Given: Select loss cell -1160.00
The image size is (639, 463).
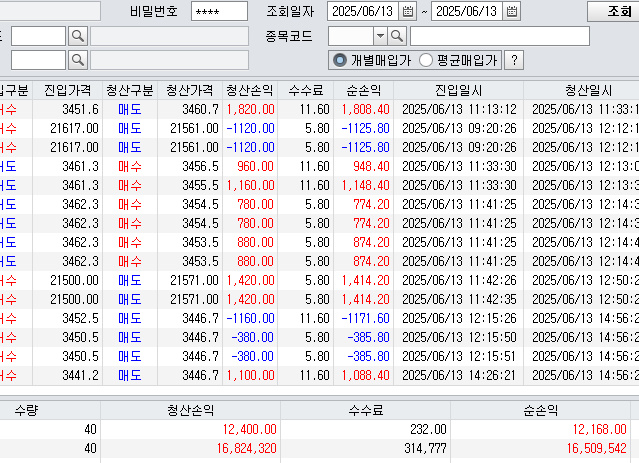Looking at the screenshot, I should click(250, 318).
